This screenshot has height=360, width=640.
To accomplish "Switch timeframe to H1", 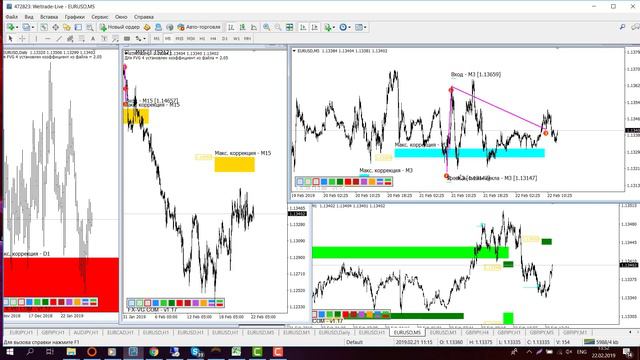I will tap(202, 39).
